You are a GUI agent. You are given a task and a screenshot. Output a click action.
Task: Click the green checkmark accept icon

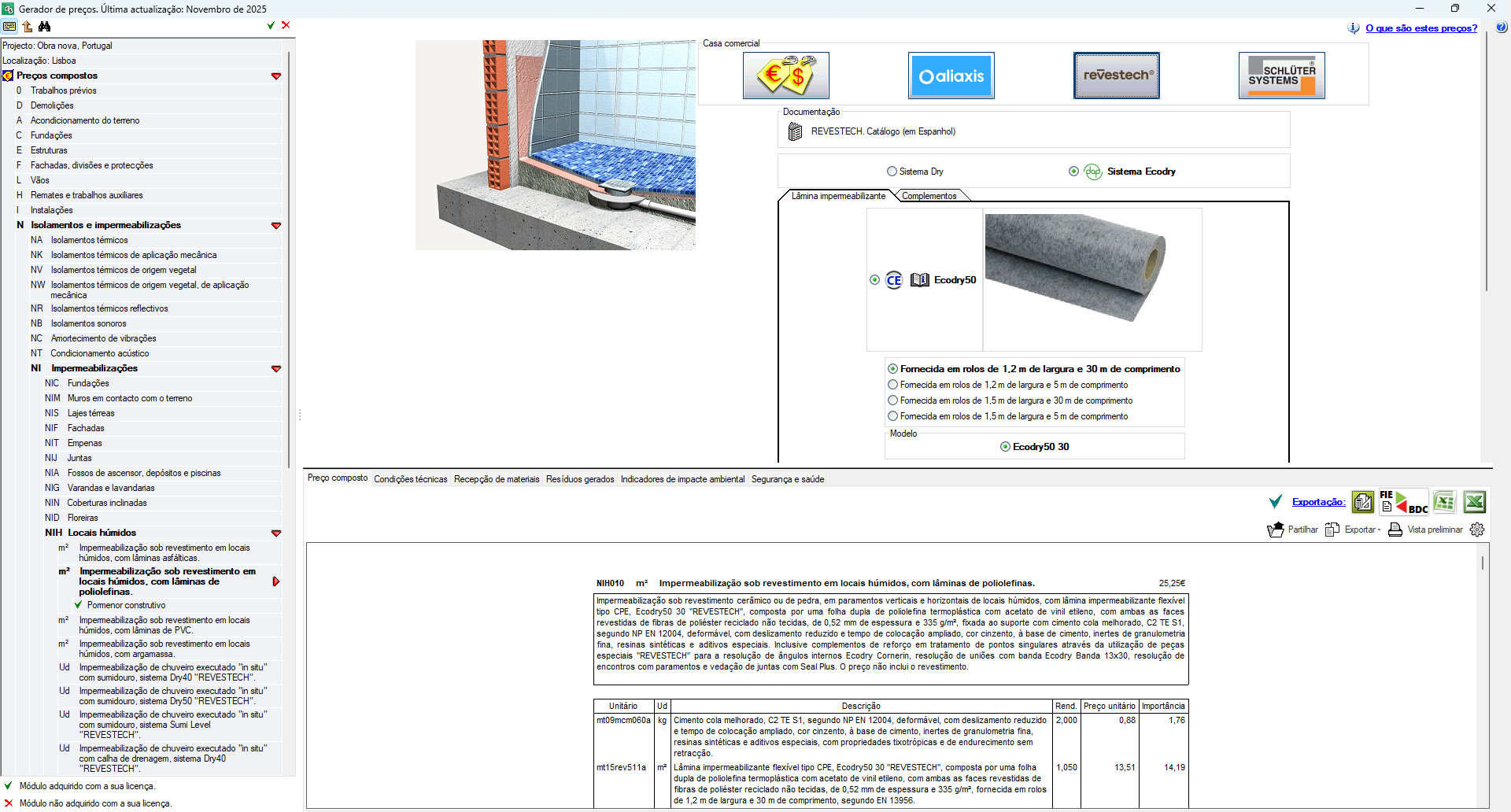click(x=271, y=25)
